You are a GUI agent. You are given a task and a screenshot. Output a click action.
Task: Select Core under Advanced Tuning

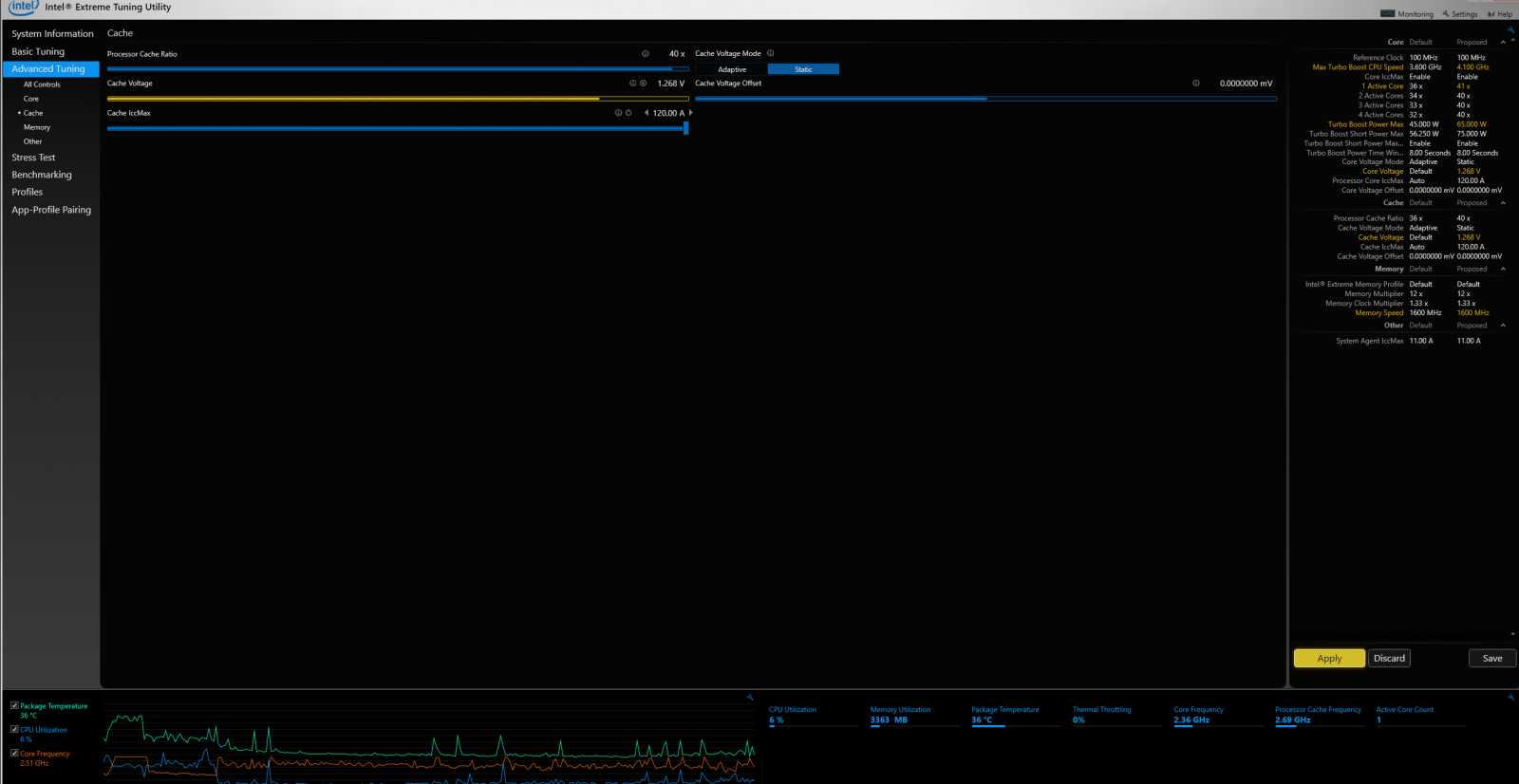[31, 99]
